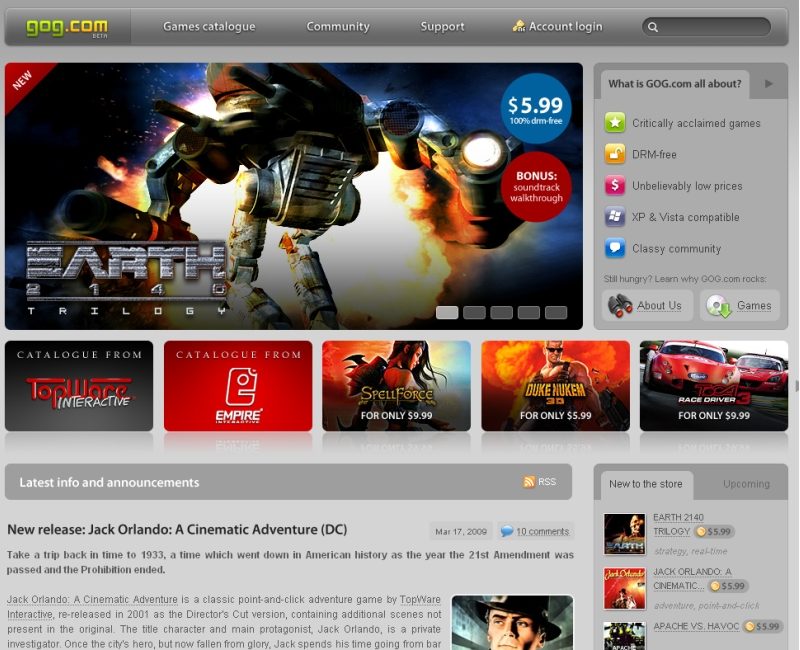This screenshot has height=650, width=800.
Task: Open the RSS link
Action: coord(547,482)
